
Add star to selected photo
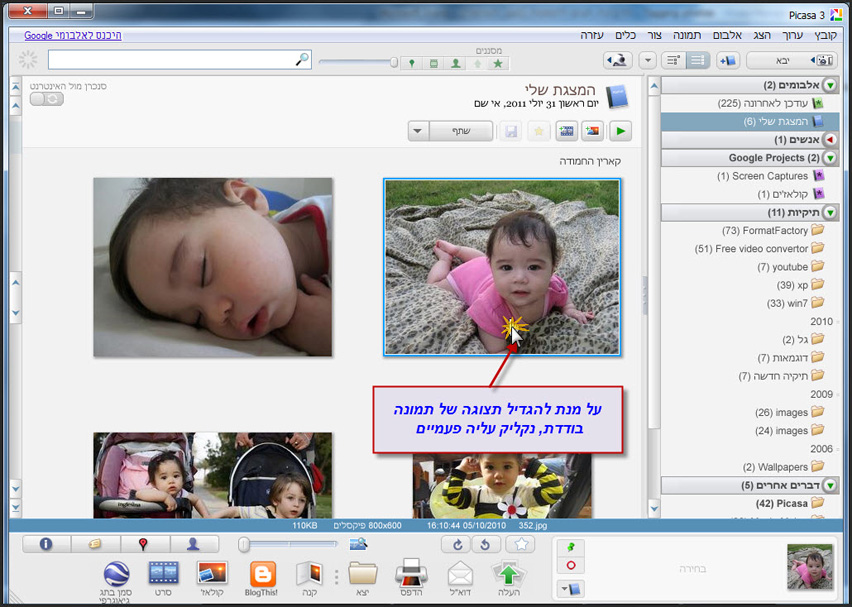coord(521,544)
